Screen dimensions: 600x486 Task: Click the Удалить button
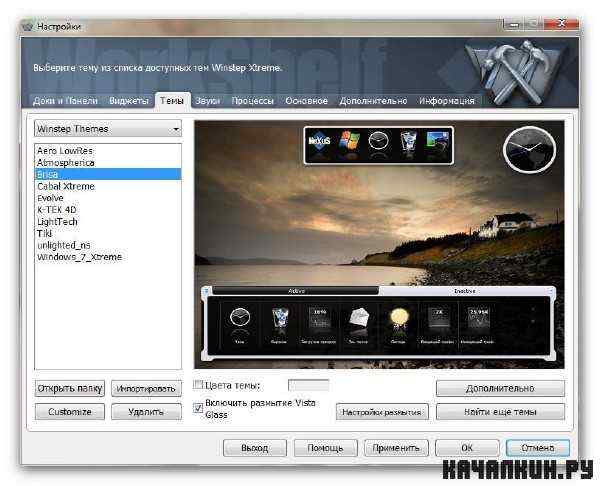click(x=146, y=412)
